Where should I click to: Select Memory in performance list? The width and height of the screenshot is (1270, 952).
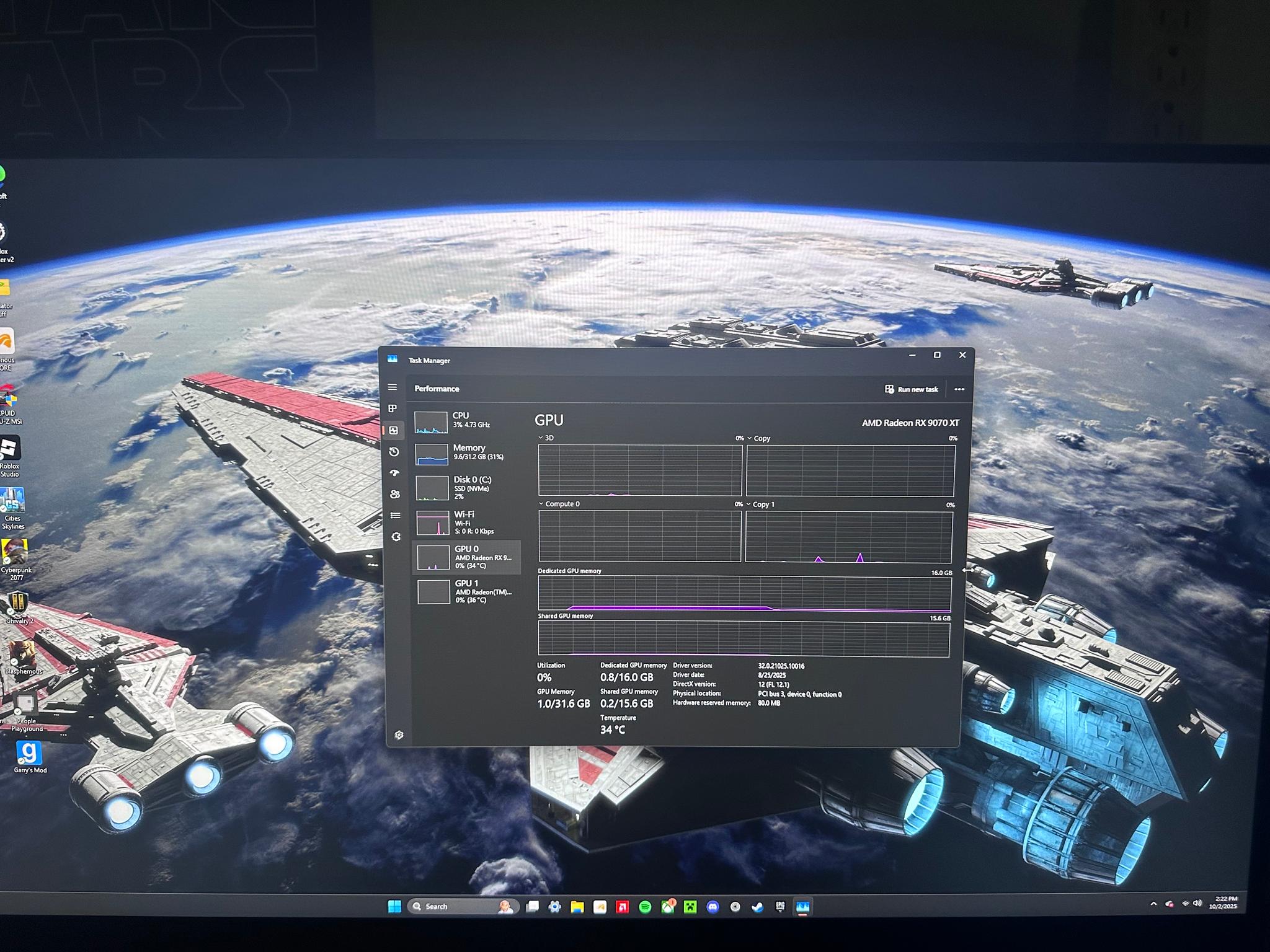click(x=467, y=454)
